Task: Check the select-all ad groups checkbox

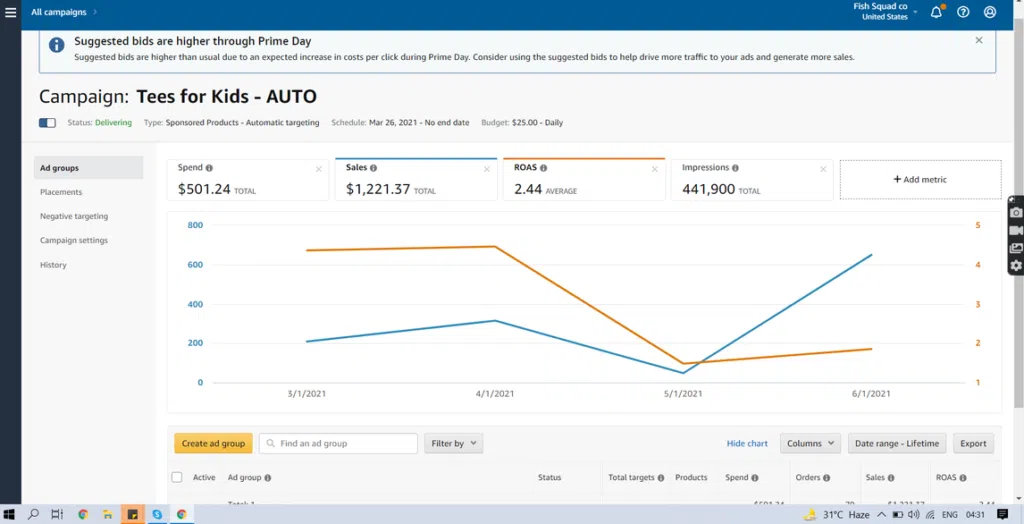Action: 177,478
